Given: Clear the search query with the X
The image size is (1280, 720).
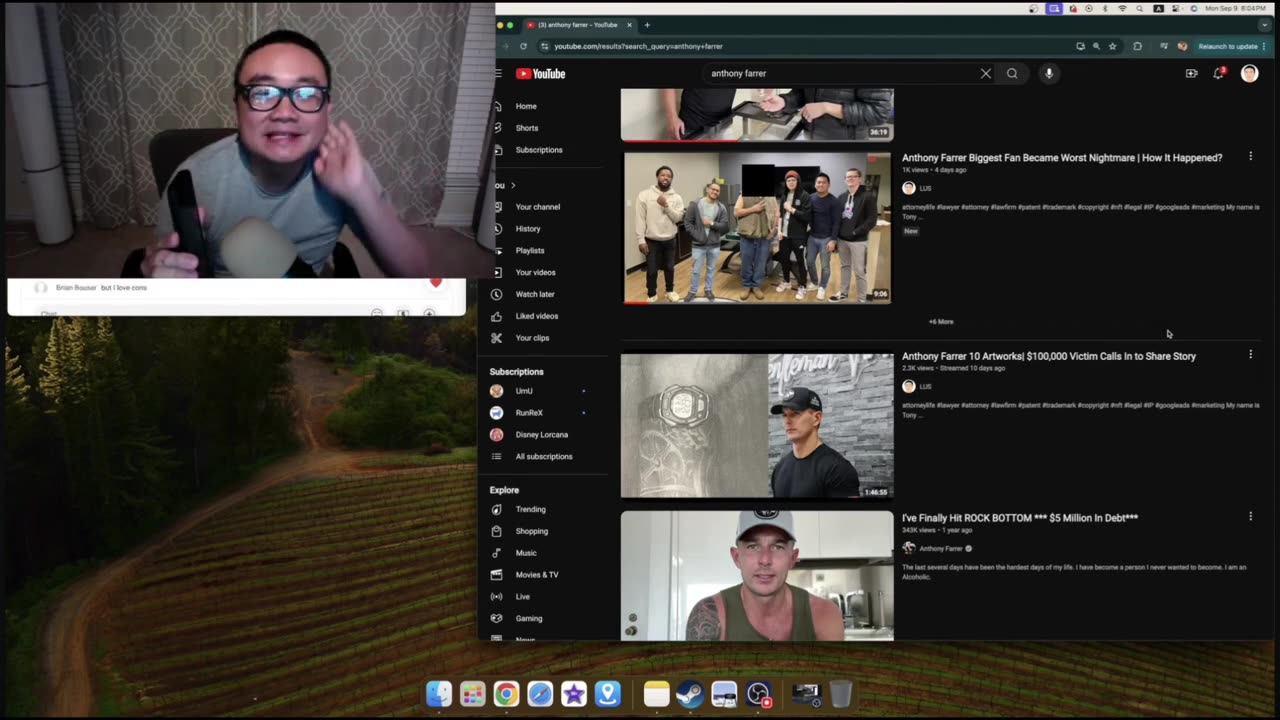Looking at the screenshot, I should [985, 73].
